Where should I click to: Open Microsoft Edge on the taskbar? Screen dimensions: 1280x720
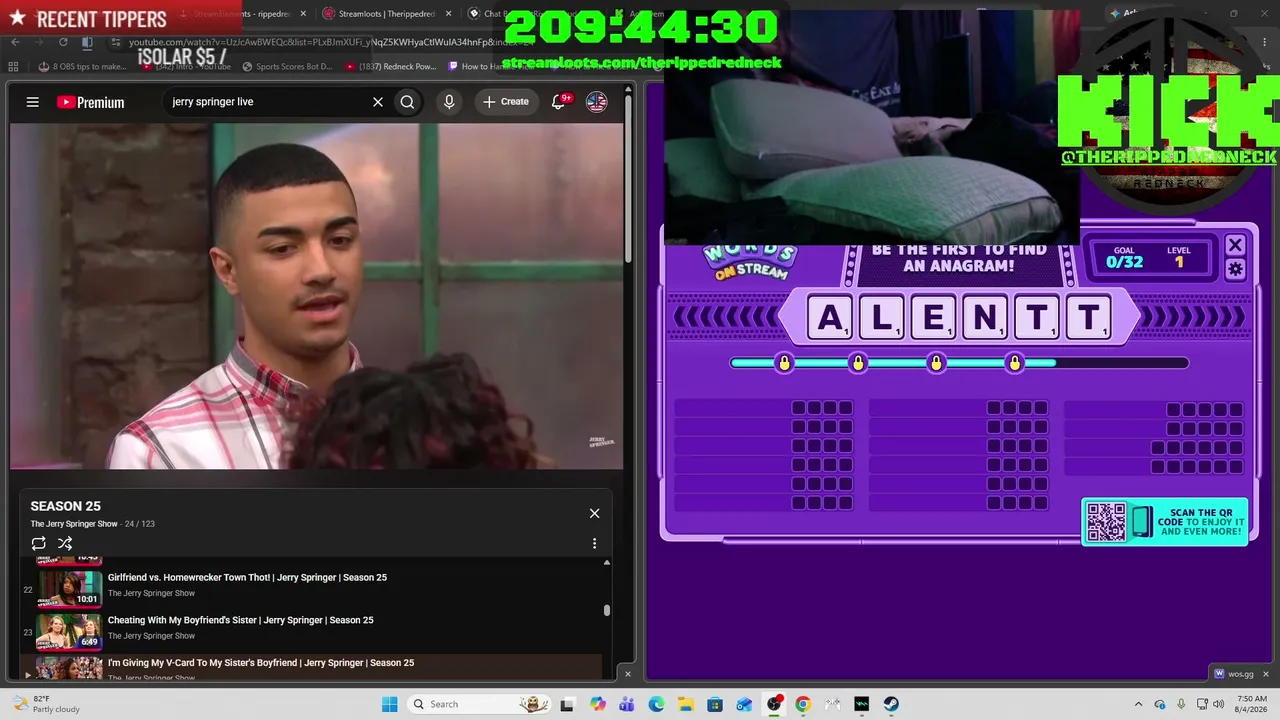coord(656,704)
